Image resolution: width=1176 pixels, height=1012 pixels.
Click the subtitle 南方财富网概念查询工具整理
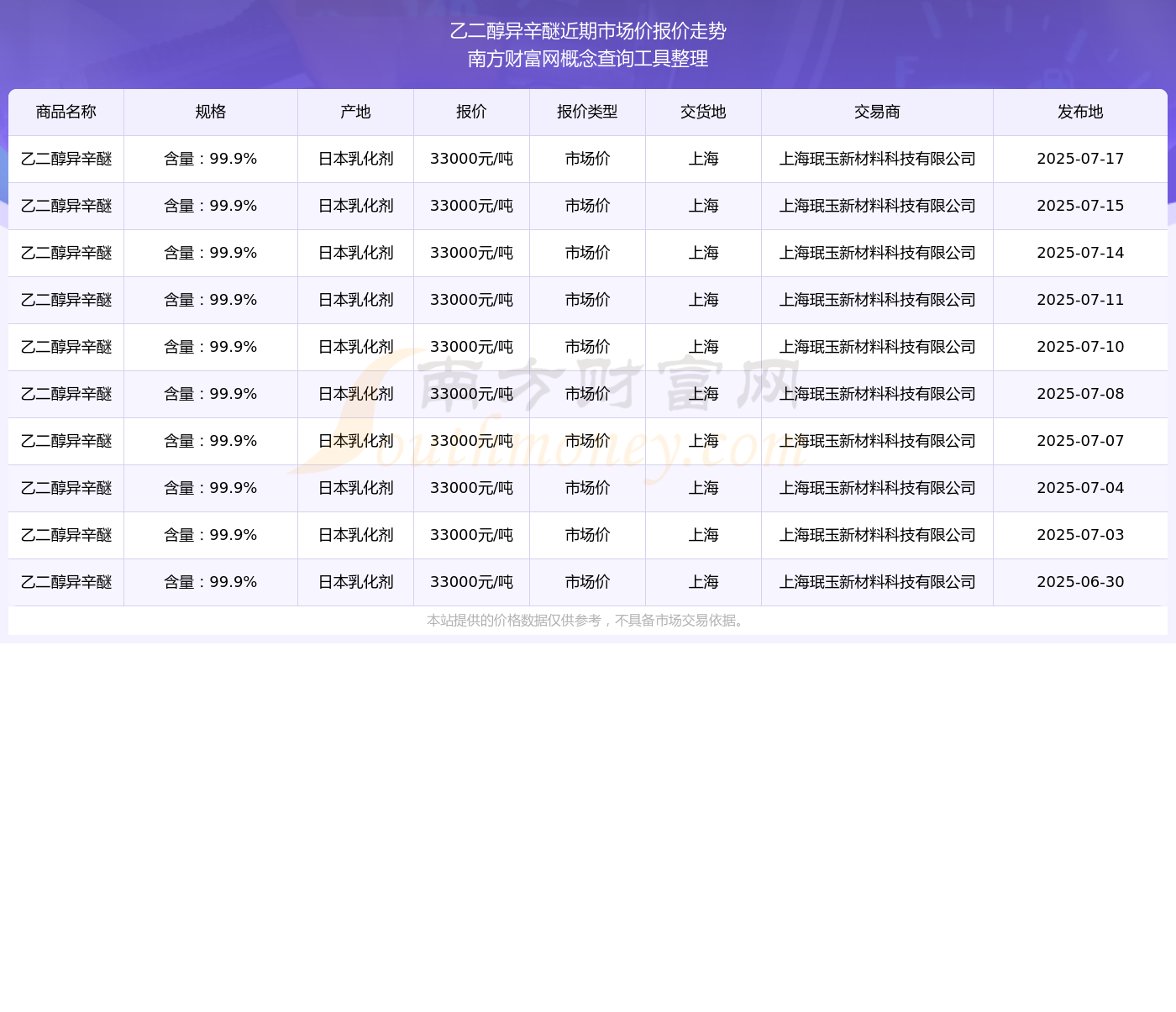point(588,59)
